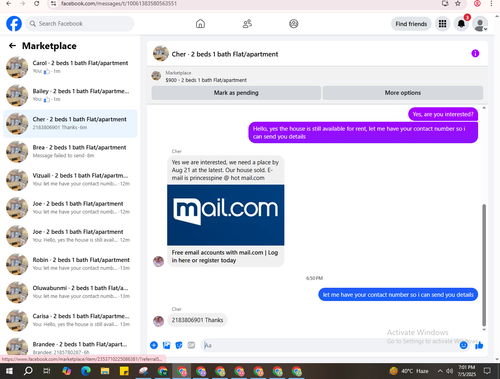
Task: Click the '2183806901 Thanks' message bubble
Action: tap(197, 320)
